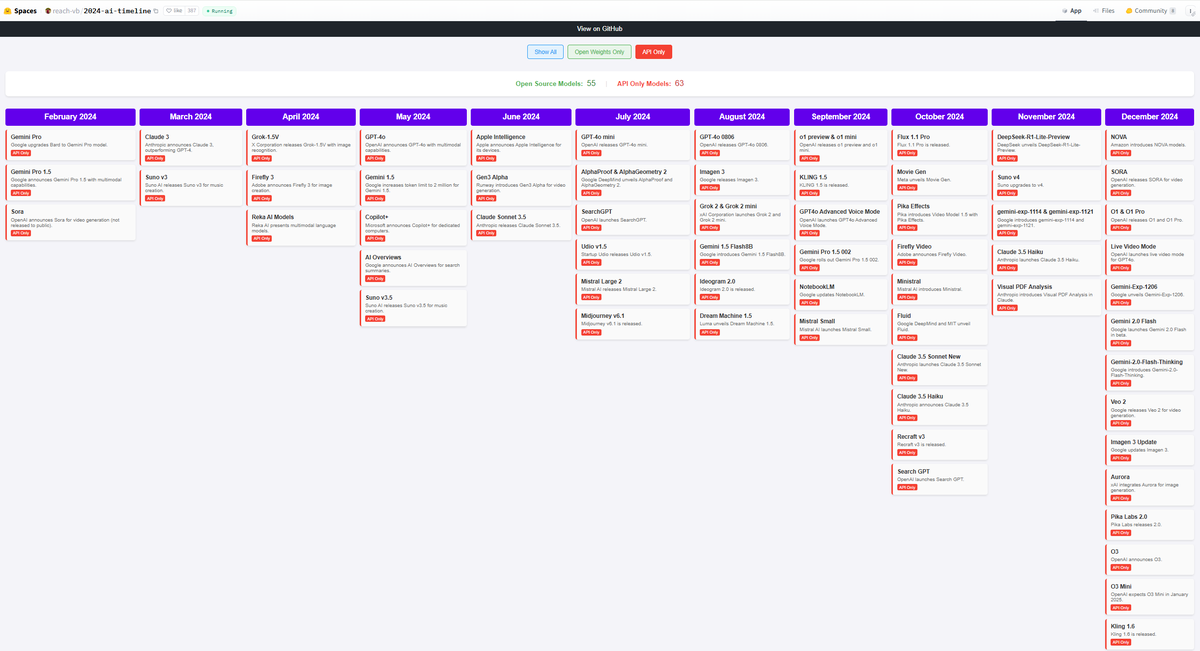Screen dimensions: 1200x651
Task: Like this space with the heart button
Action: pyautogui.click(x=176, y=10)
